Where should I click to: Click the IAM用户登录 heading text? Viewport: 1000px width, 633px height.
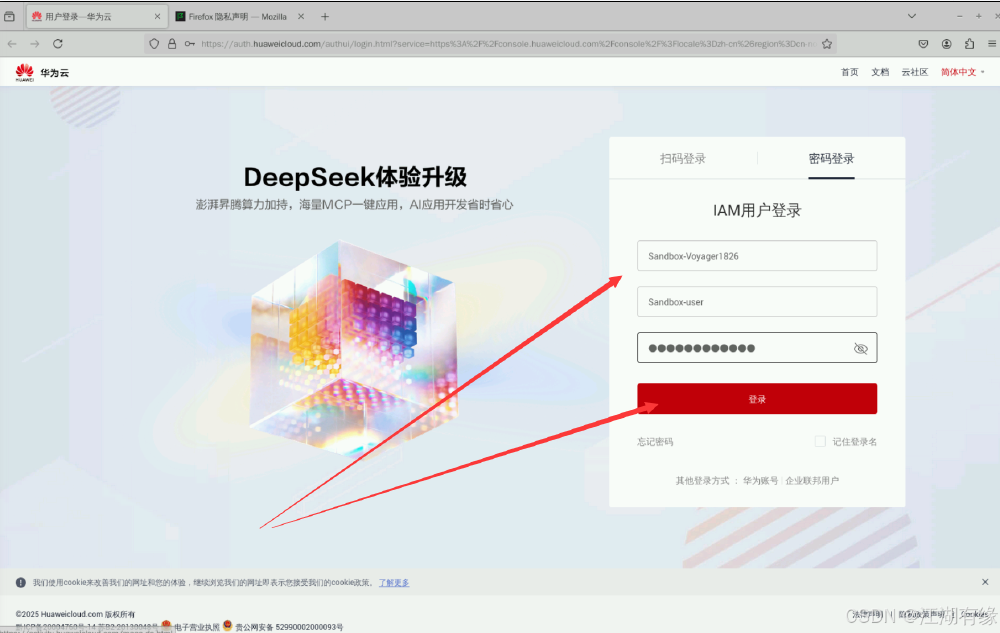[x=757, y=210]
